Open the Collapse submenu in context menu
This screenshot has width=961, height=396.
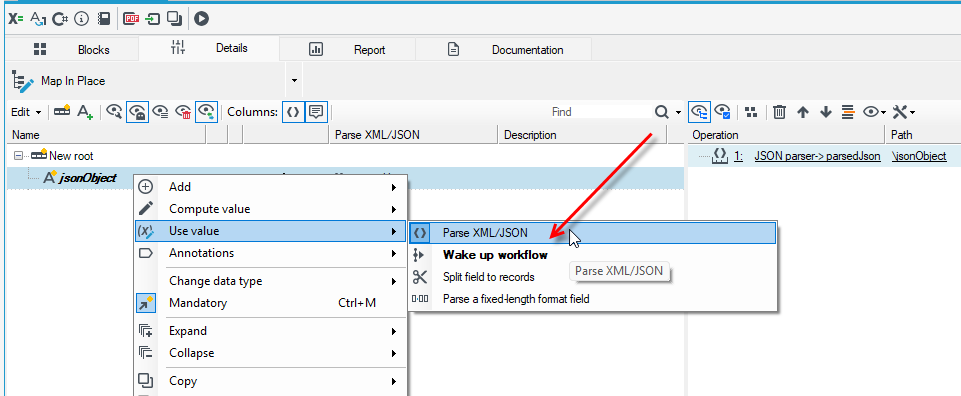pyautogui.click(x=270, y=353)
